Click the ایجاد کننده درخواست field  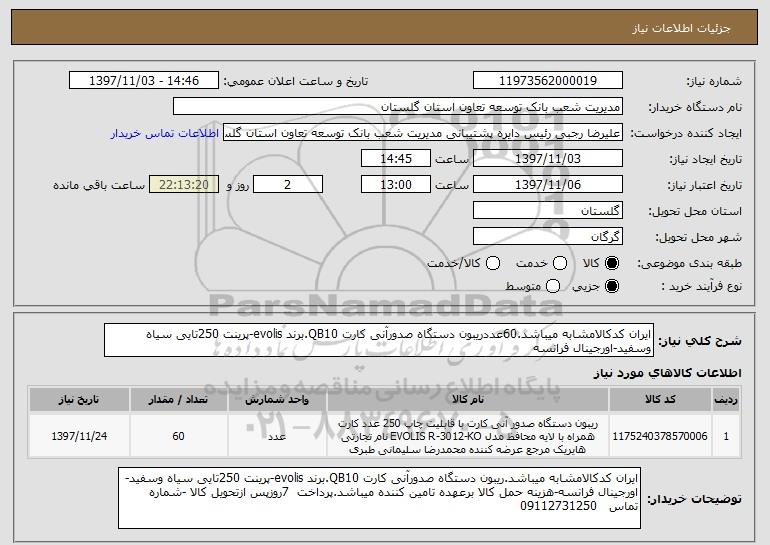(x=423, y=133)
